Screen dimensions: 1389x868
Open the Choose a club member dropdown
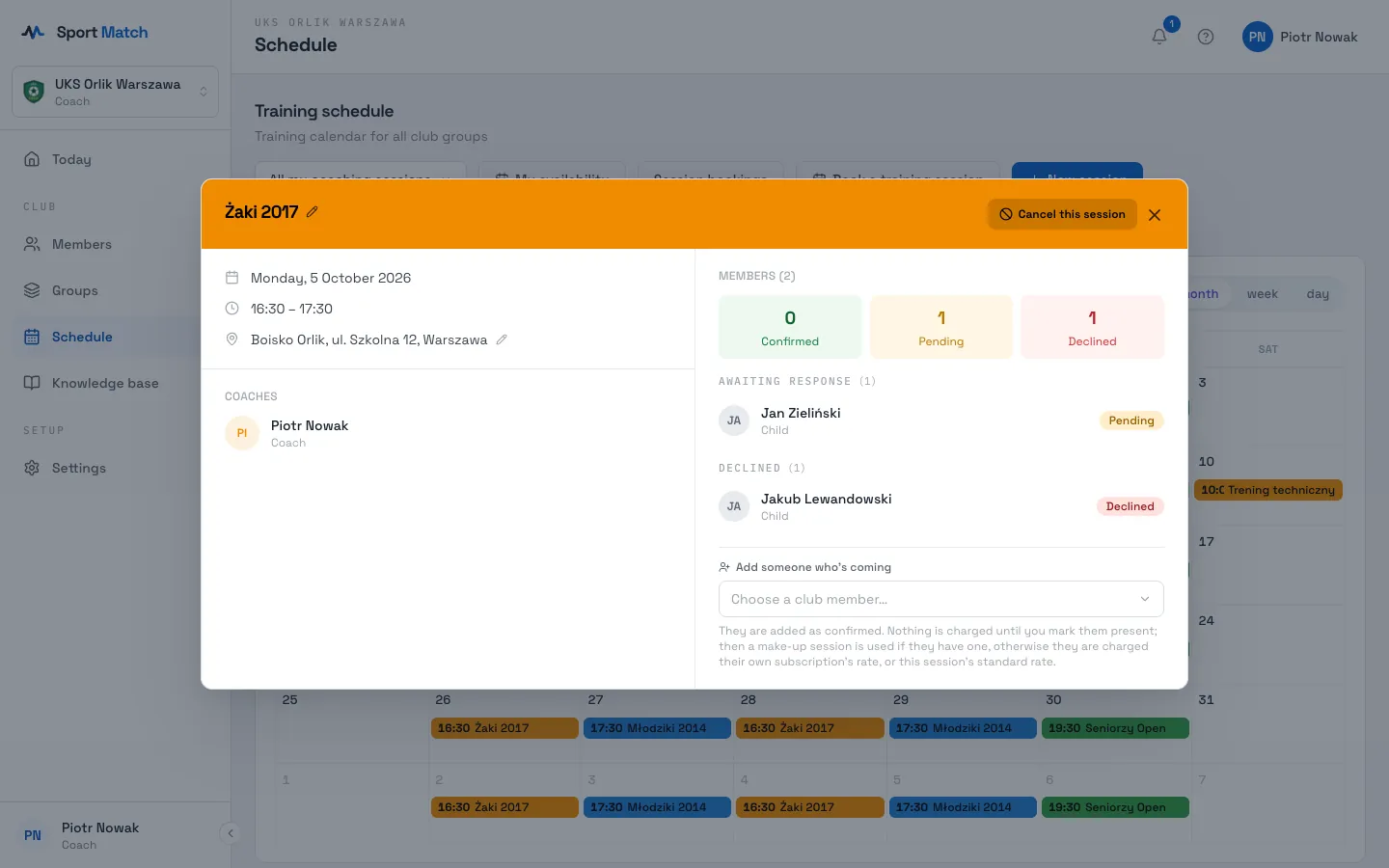940,599
